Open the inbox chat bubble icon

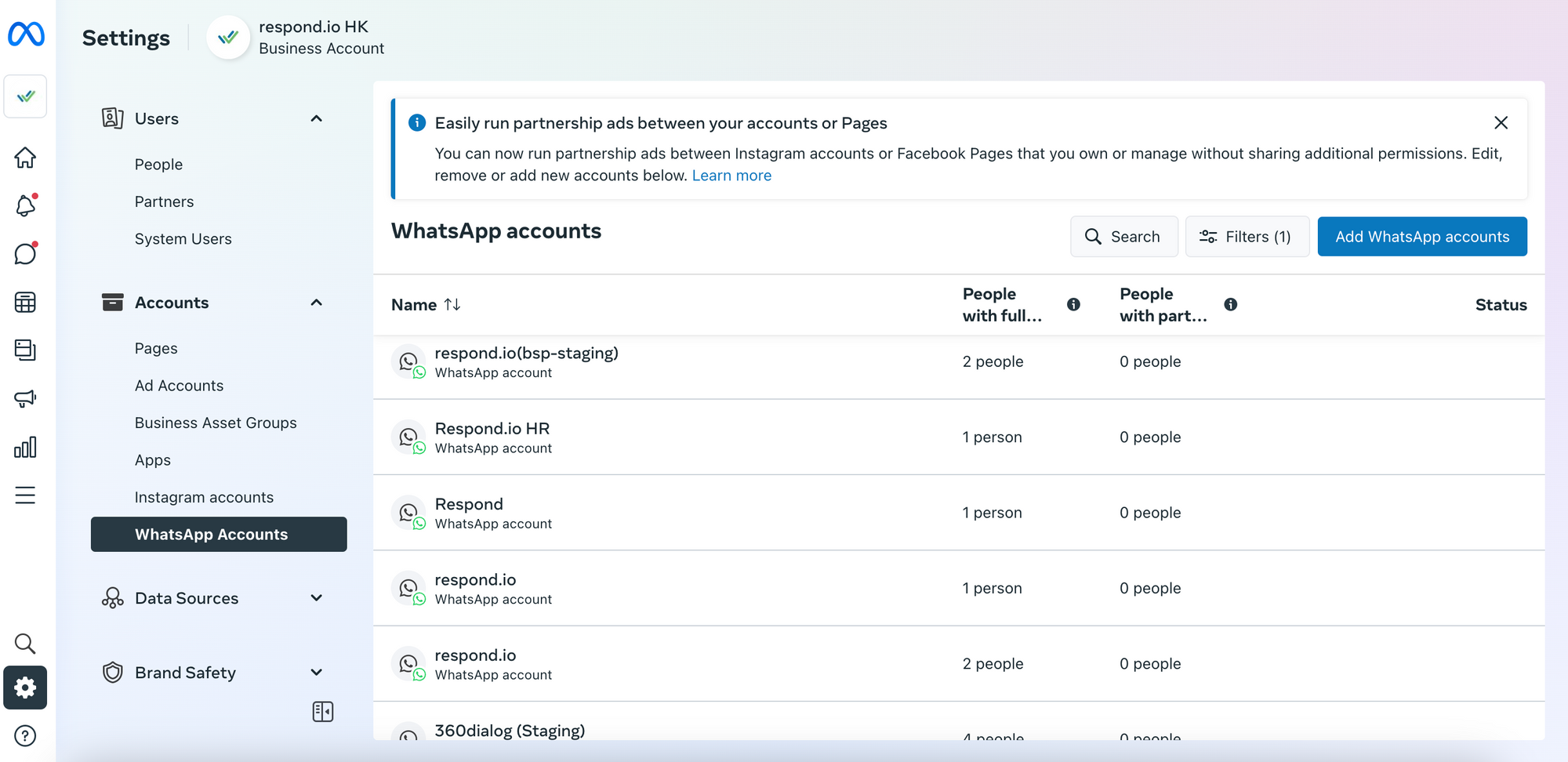[25, 254]
